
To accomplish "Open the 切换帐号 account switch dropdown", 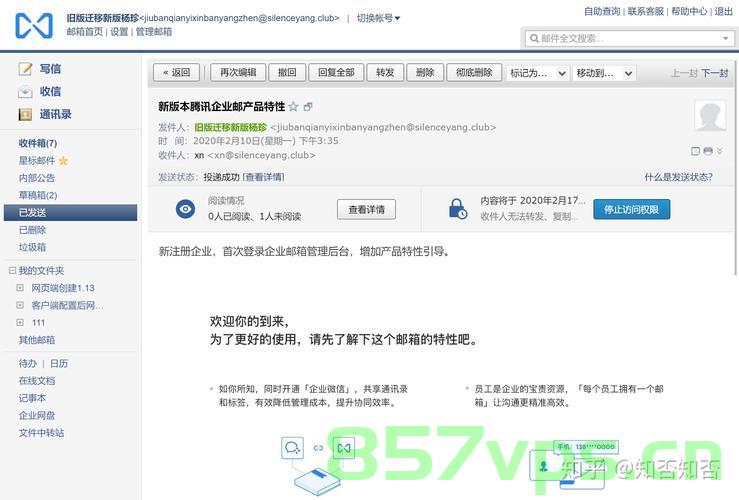I will [x=378, y=18].
